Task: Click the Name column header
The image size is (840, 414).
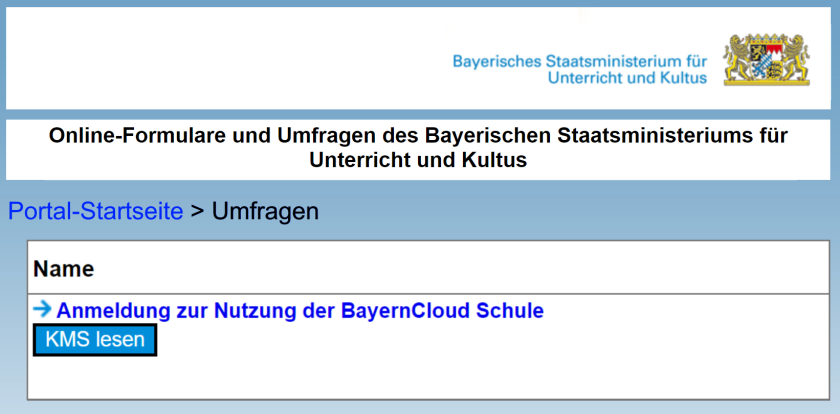Action: tap(64, 269)
